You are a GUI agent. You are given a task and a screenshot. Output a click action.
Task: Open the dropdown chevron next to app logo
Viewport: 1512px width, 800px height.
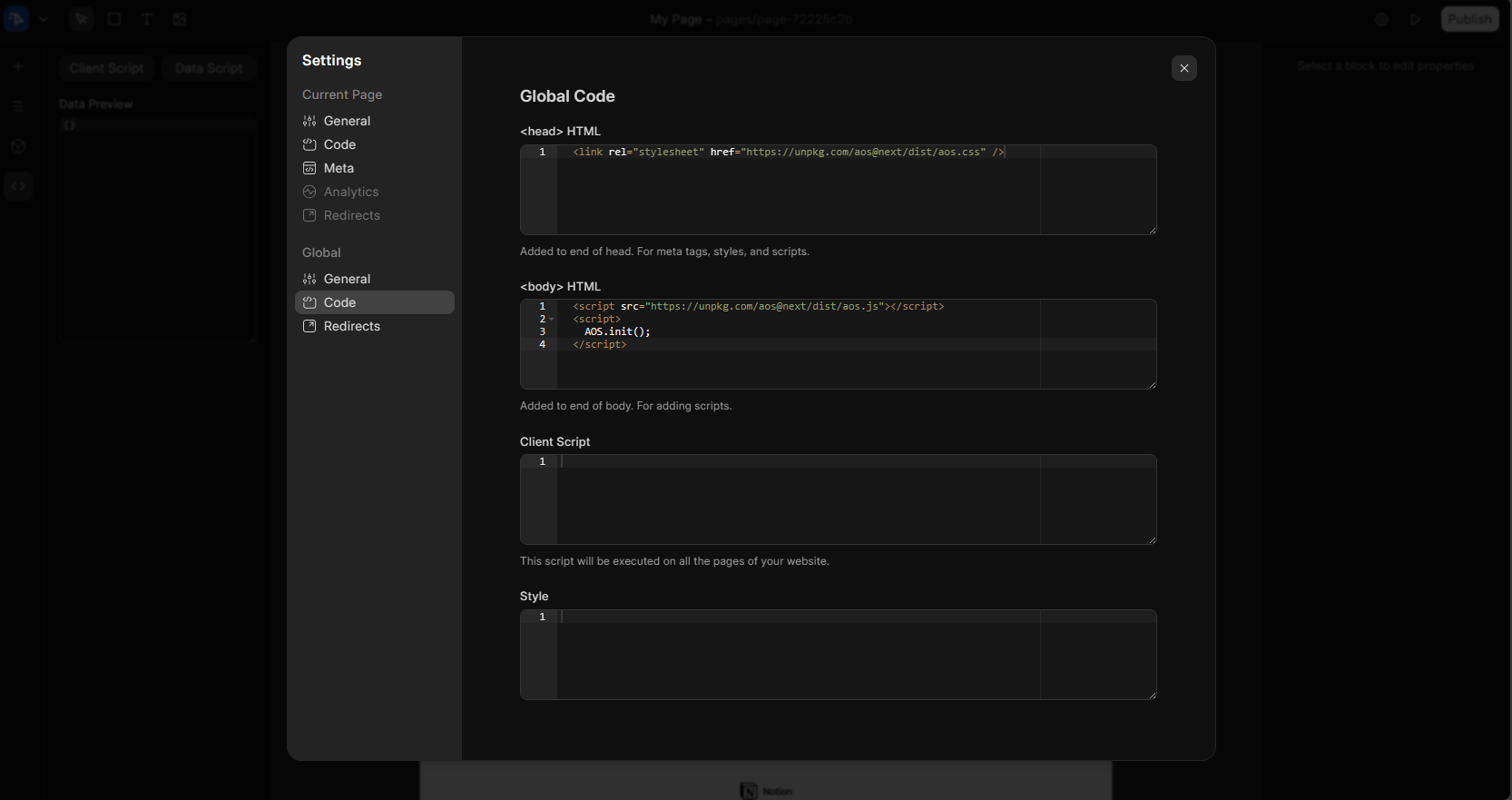click(x=43, y=19)
